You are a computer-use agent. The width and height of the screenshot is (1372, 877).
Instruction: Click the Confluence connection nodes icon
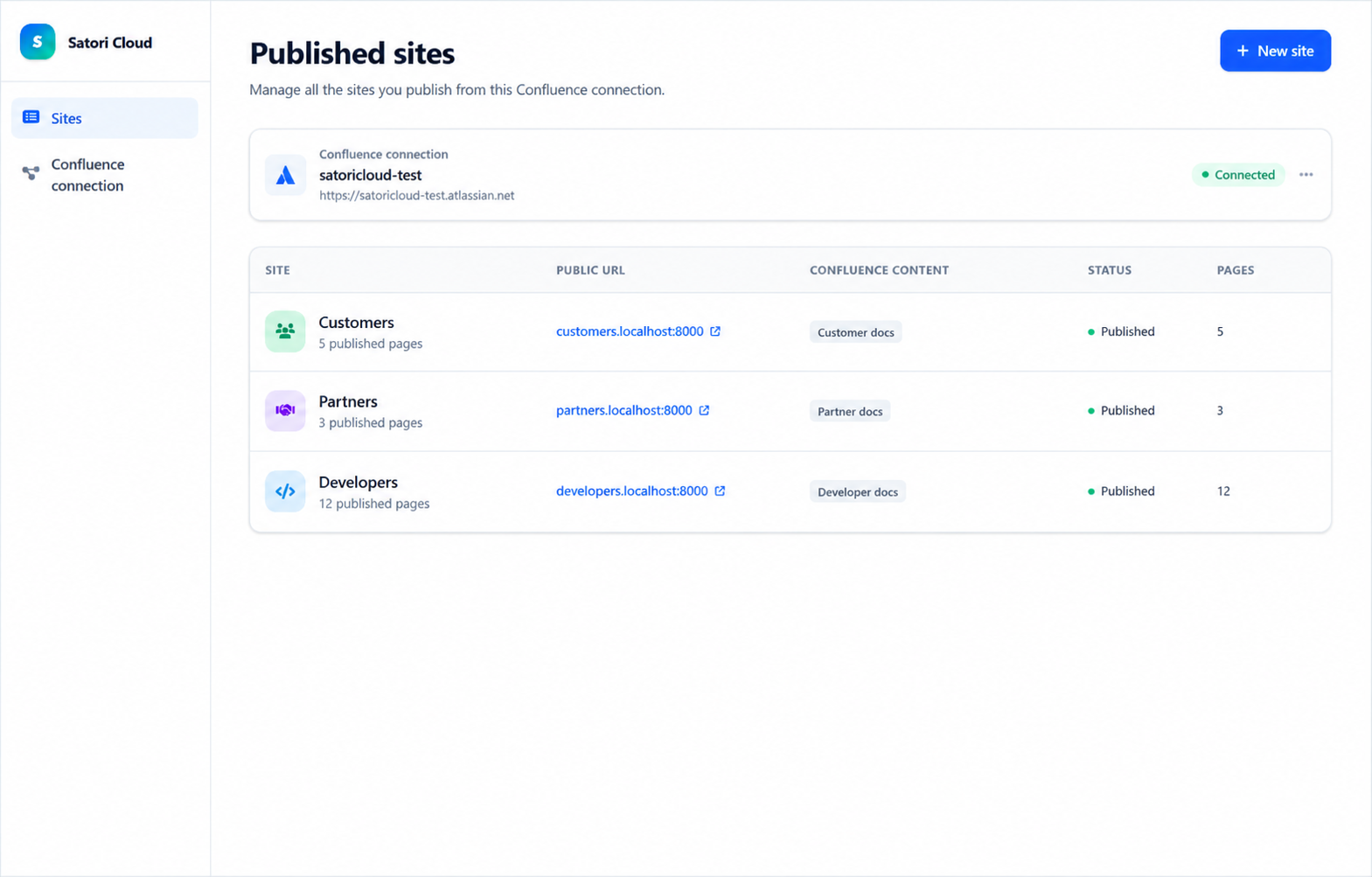[31, 173]
